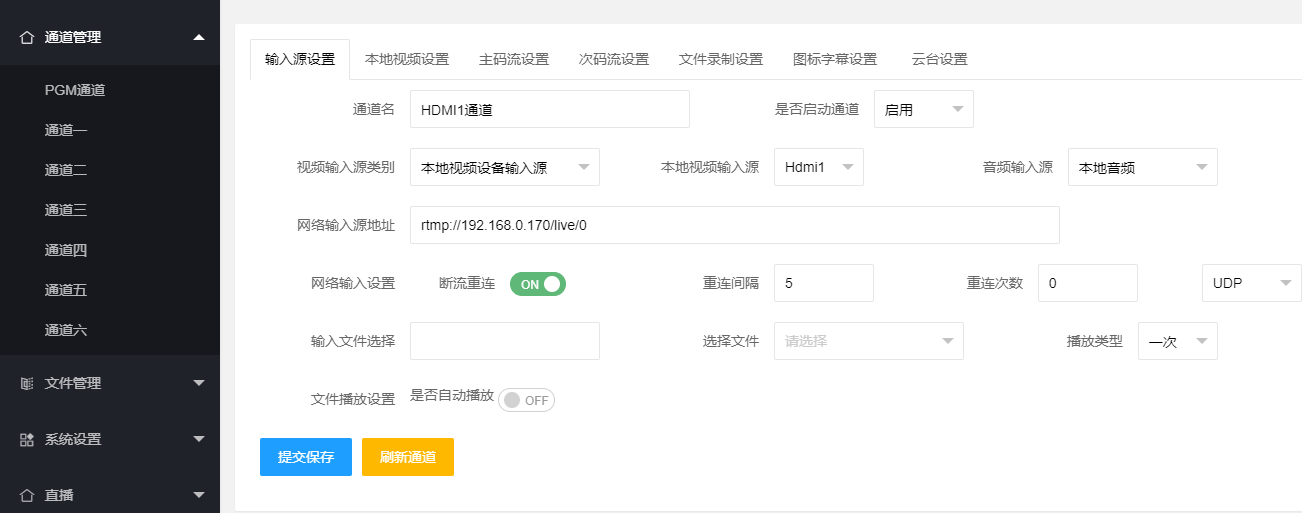Image resolution: width=1302 pixels, height=513 pixels.
Task: Select PGM通道 in the sidebar
Action: pyautogui.click(x=75, y=90)
